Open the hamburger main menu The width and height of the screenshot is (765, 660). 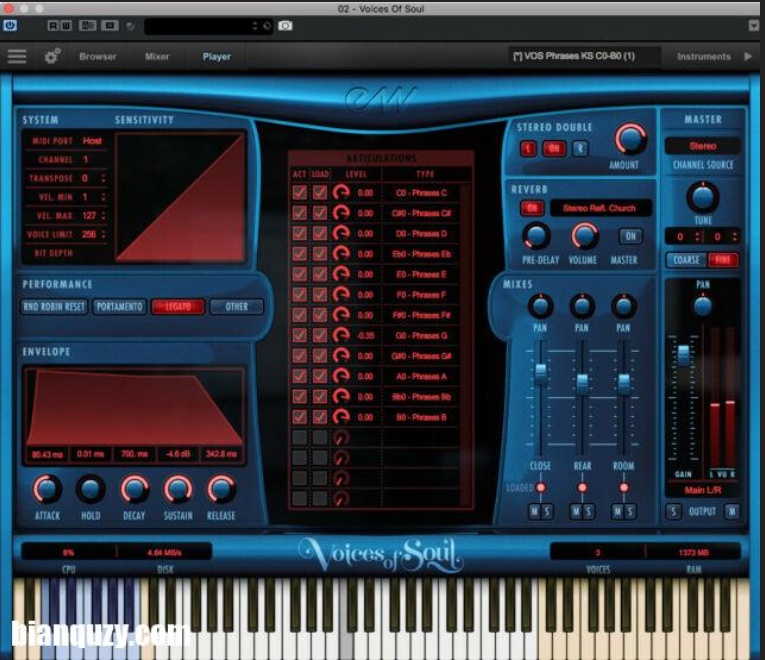(17, 56)
